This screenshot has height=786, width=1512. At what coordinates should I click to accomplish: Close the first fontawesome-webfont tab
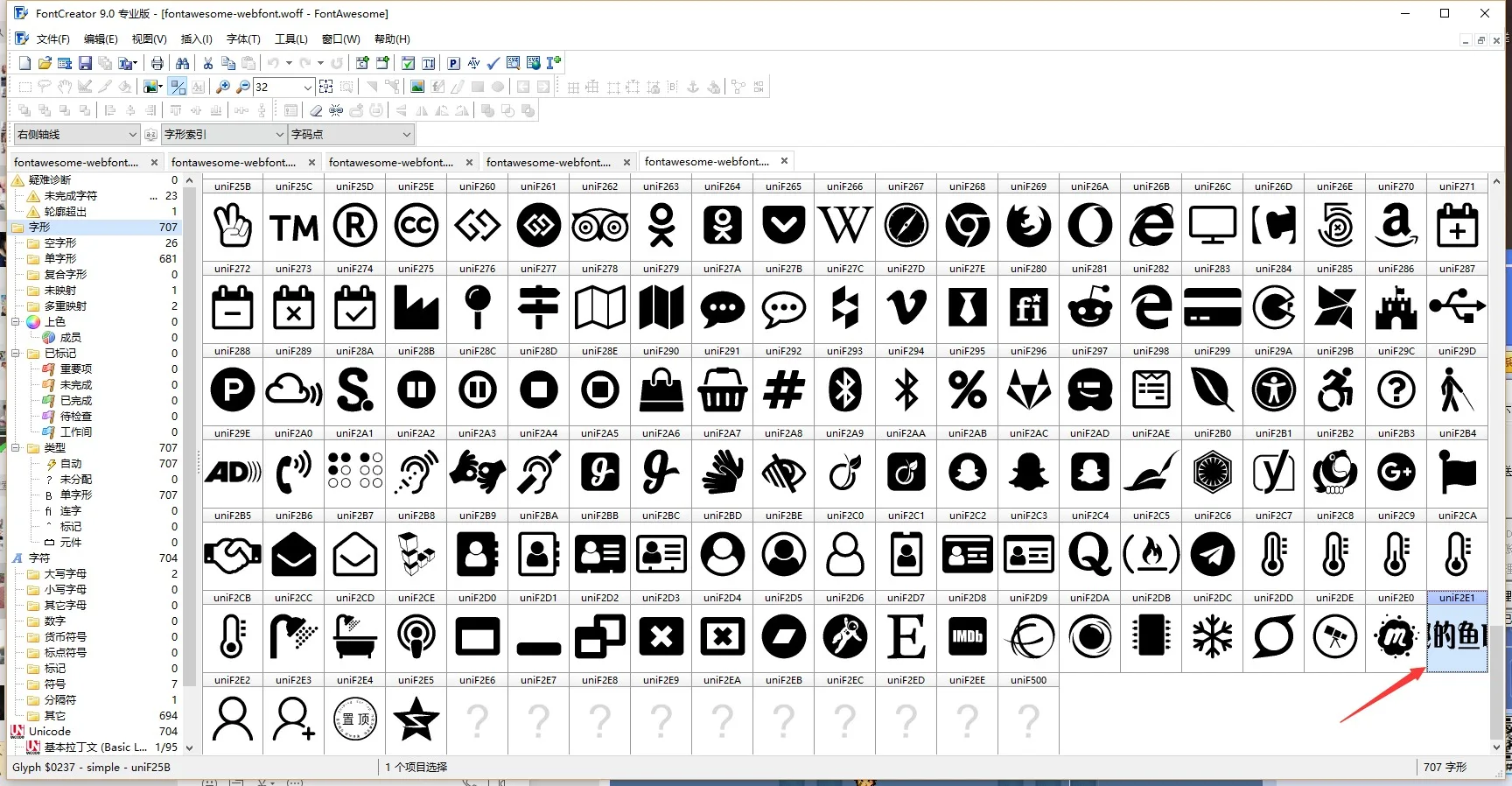pyautogui.click(x=154, y=163)
